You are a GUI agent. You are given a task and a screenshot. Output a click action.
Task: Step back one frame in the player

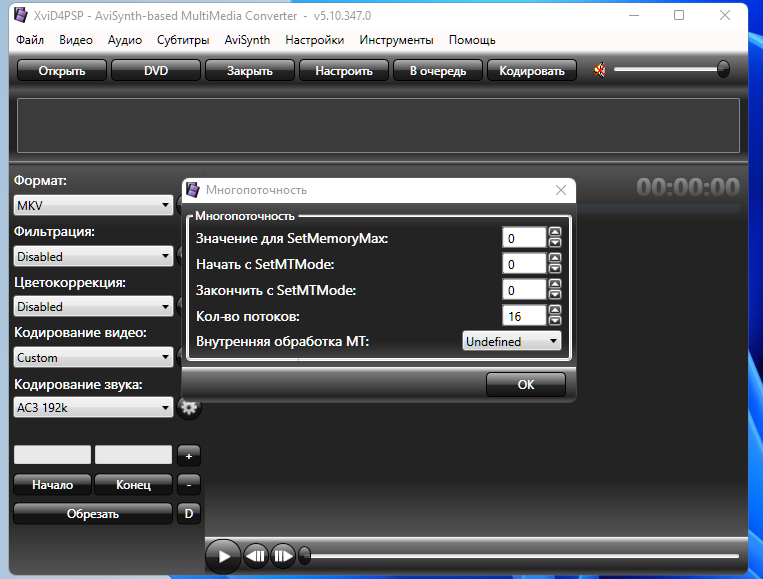[257, 555]
